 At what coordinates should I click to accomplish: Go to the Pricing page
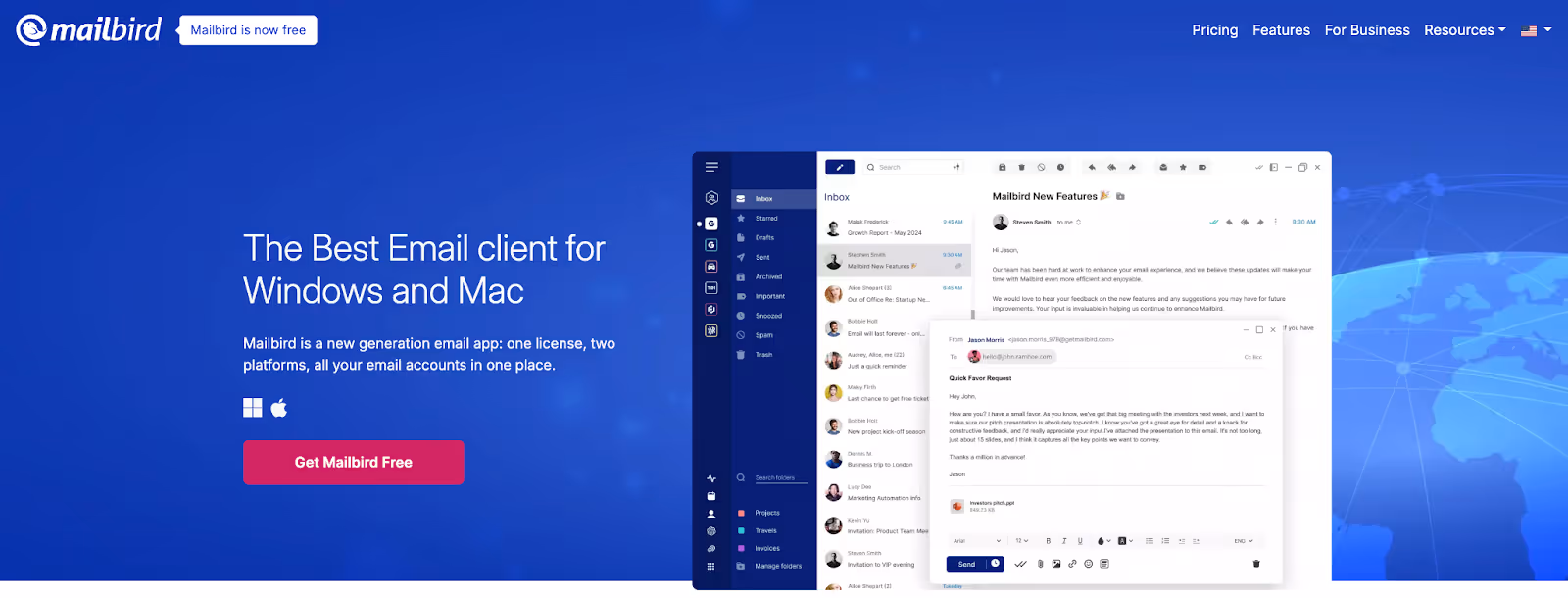pos(1215,30)
